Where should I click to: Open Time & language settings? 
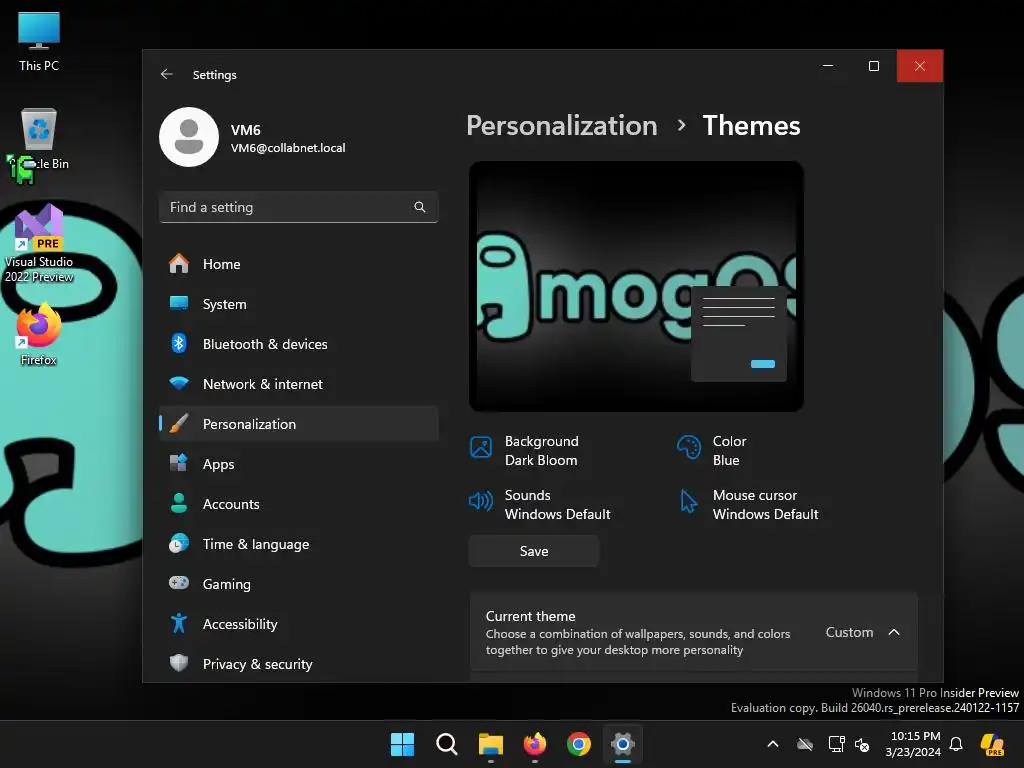click(x=299, y=543)
